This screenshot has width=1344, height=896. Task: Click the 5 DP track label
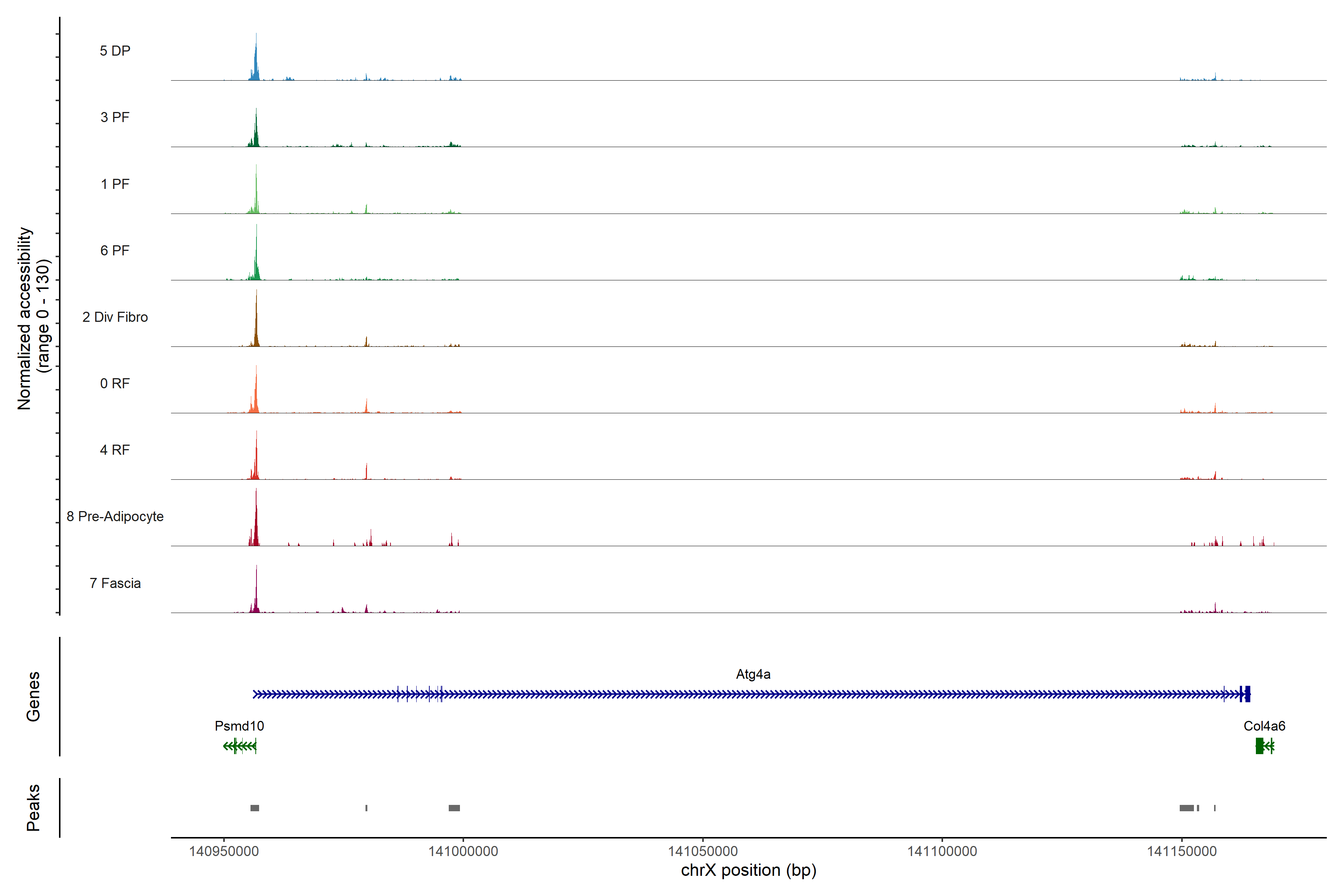[115, 51]
